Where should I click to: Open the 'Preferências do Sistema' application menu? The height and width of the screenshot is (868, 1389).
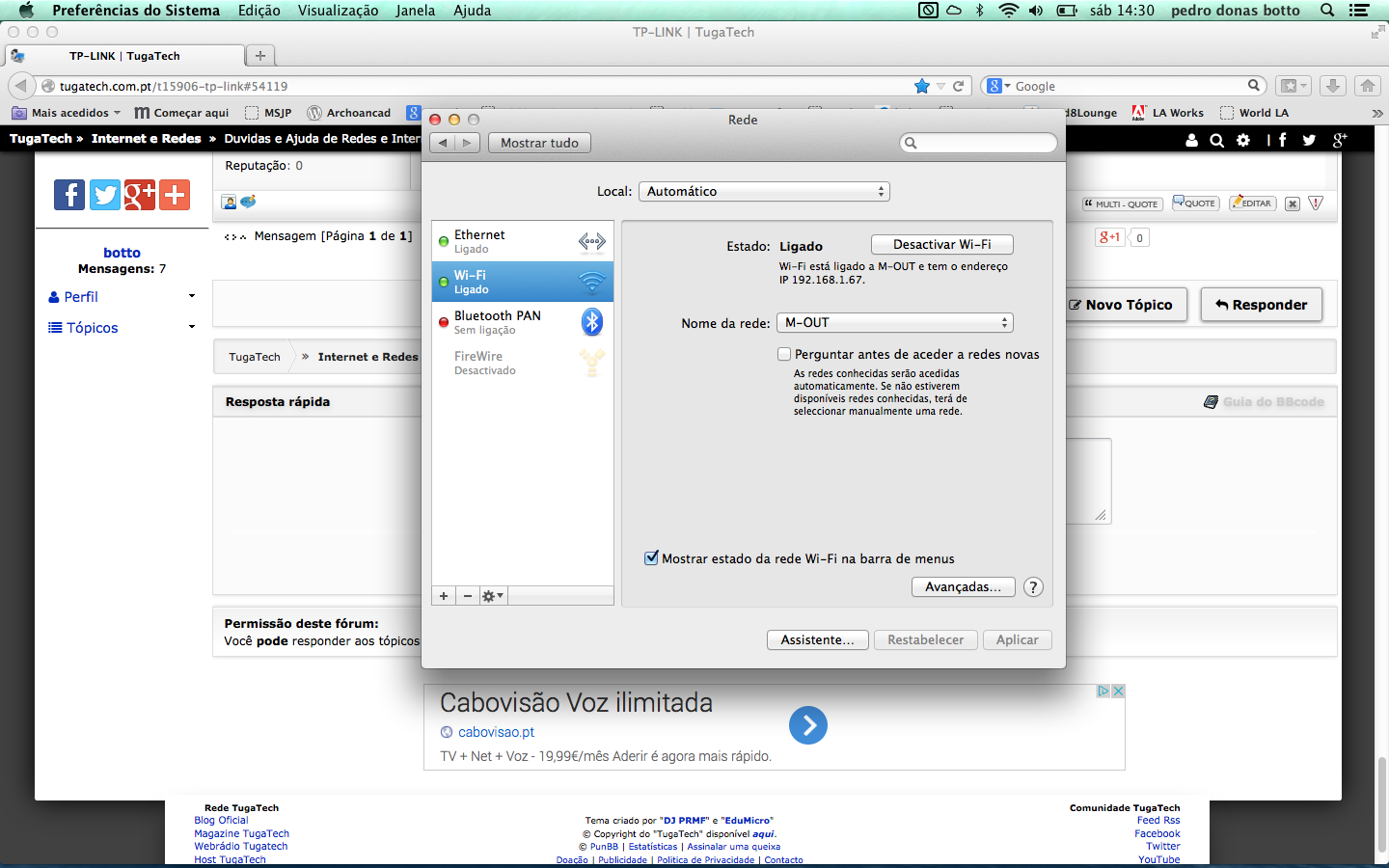tap(136, 11)
